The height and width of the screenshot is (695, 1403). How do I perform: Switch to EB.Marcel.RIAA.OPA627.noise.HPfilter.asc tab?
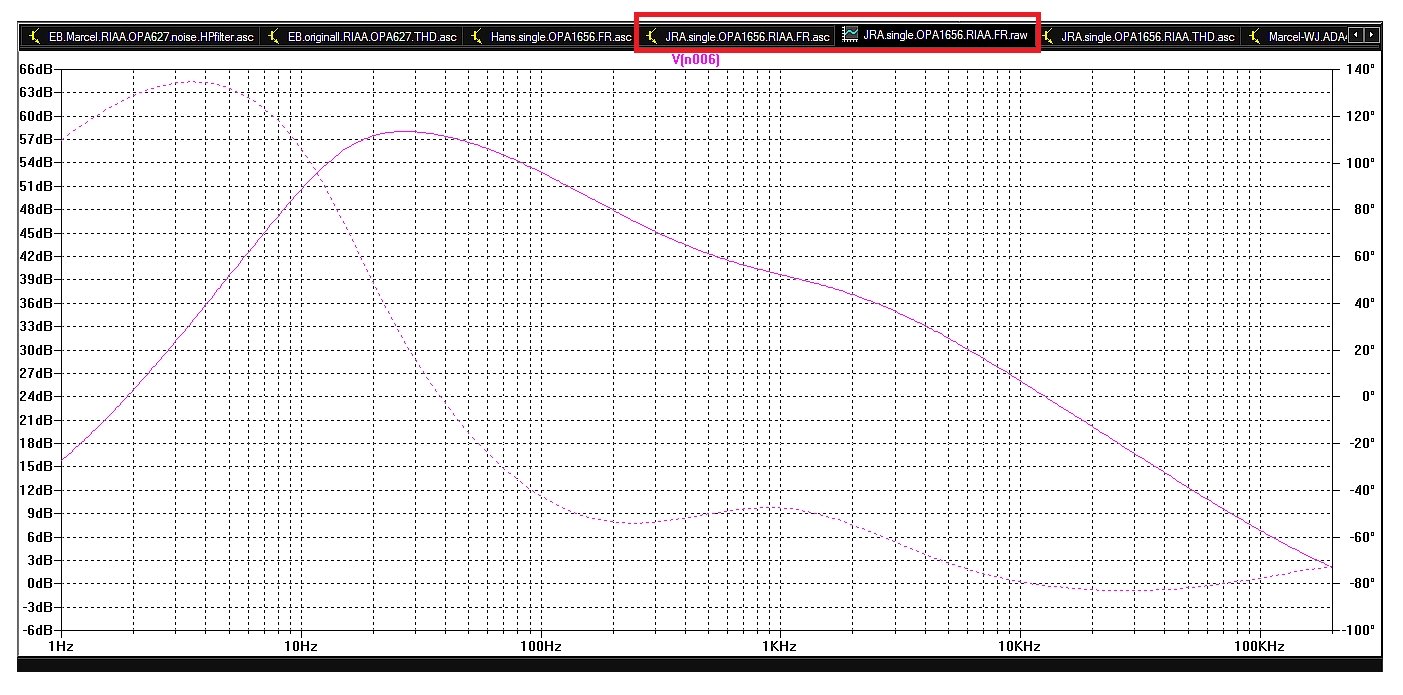[x=140, y=37]
